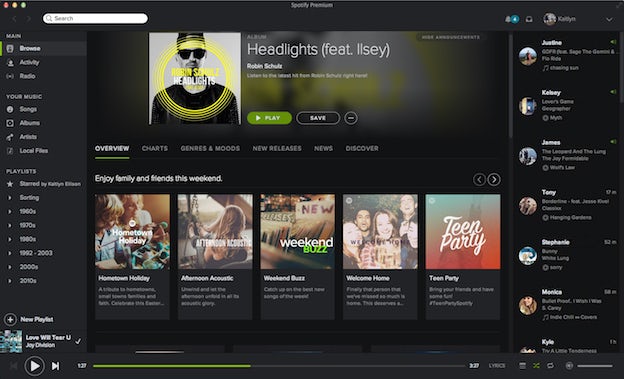Expand the 2000s playlist folder
Image resolution: width=624 pixels, height=379 pixels.
pos(10,267)
